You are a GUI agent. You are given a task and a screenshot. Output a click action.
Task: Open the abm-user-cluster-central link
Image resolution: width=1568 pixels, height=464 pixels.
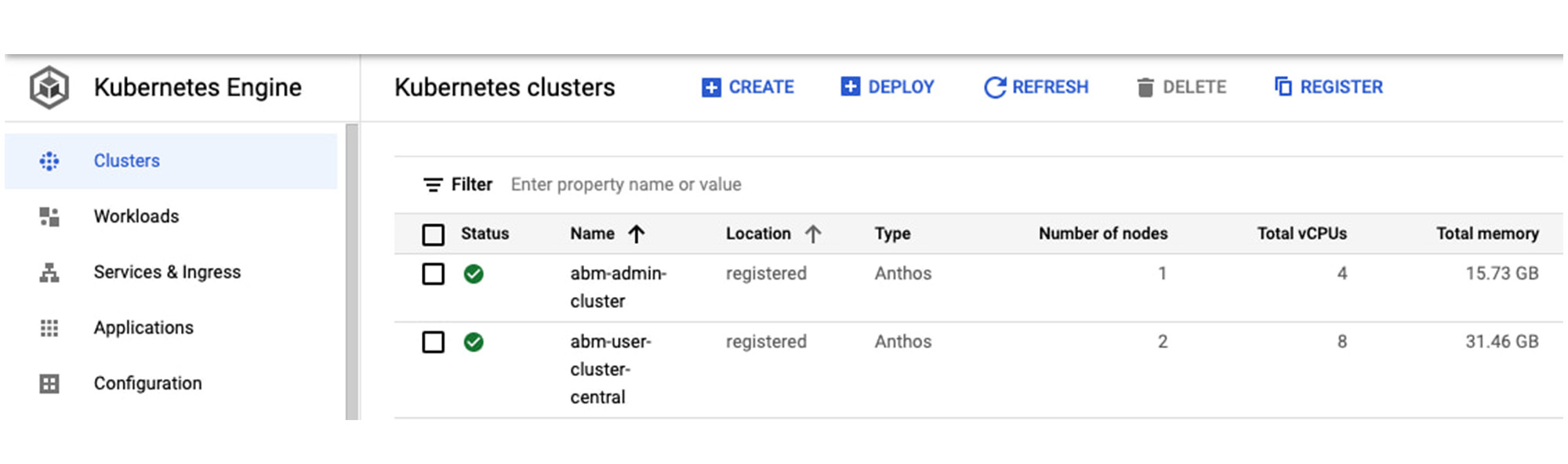(x=611, y=369)
